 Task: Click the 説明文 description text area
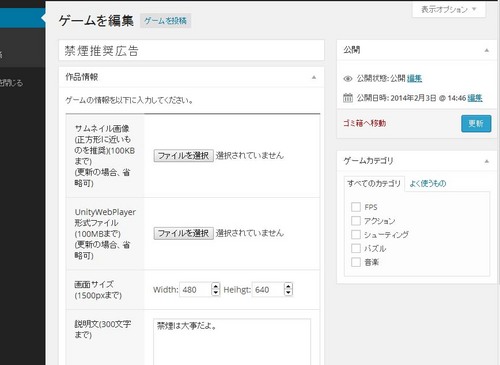(x=232, y=342)
